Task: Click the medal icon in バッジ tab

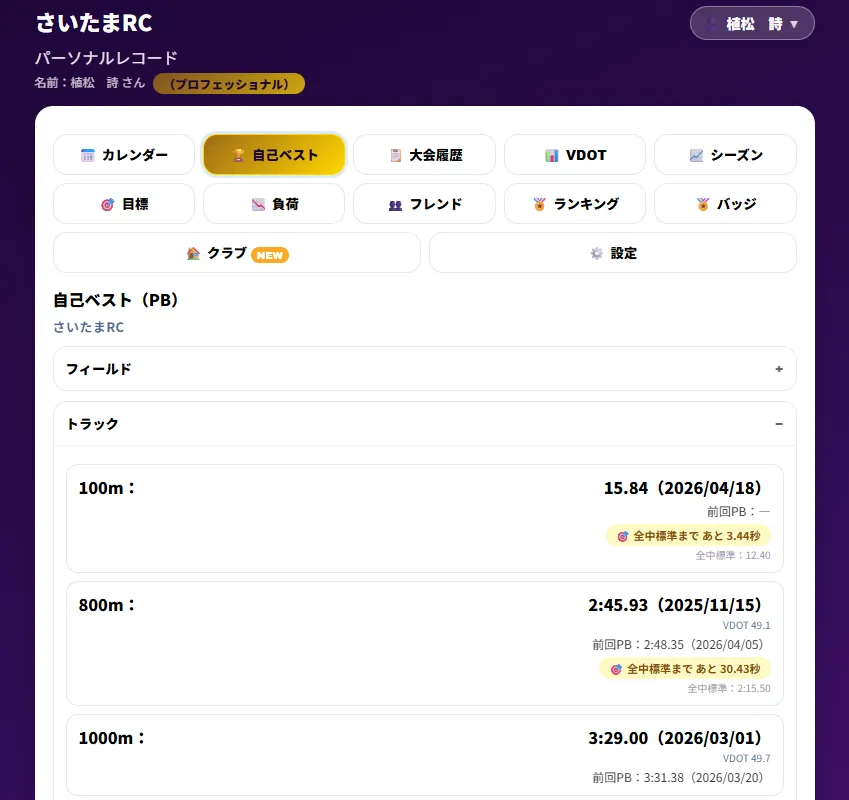Action: pos(703,204)
